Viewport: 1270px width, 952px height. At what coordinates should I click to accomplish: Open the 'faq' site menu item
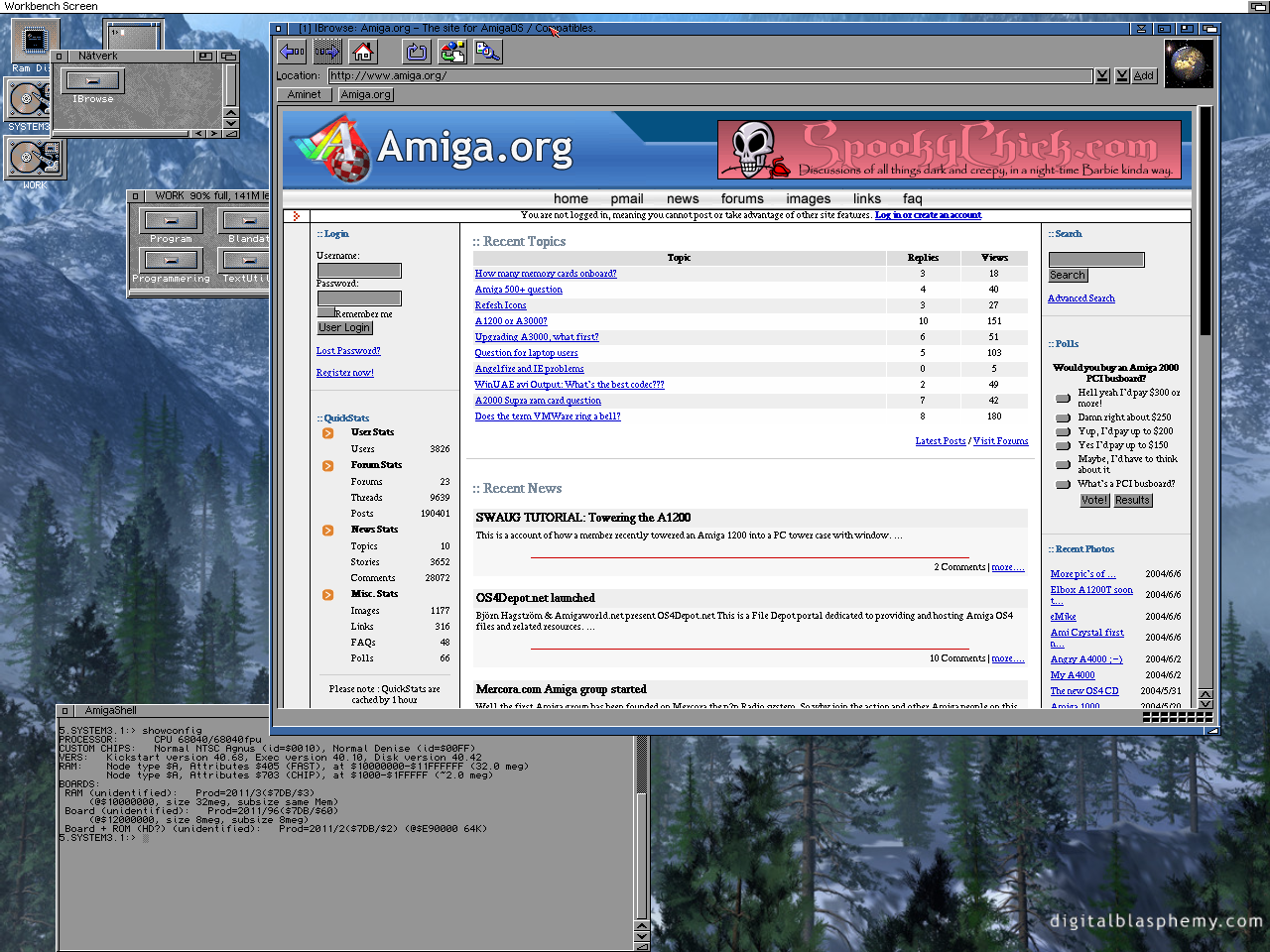point(913,198)
